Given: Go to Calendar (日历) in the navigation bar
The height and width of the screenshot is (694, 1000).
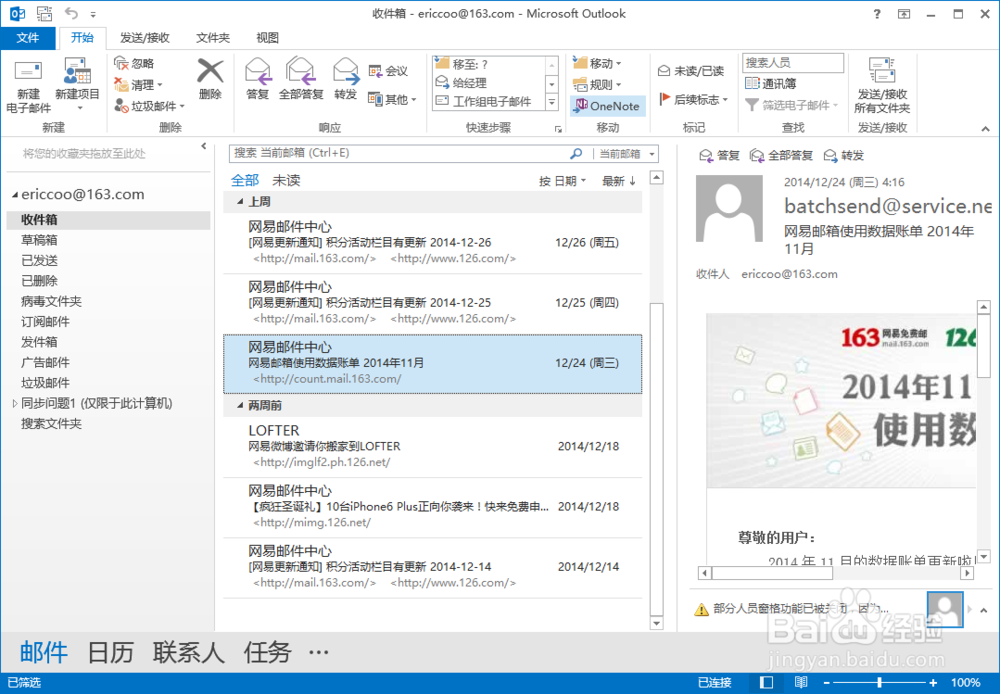Looking at the screenshot, I should coord(110,653).
